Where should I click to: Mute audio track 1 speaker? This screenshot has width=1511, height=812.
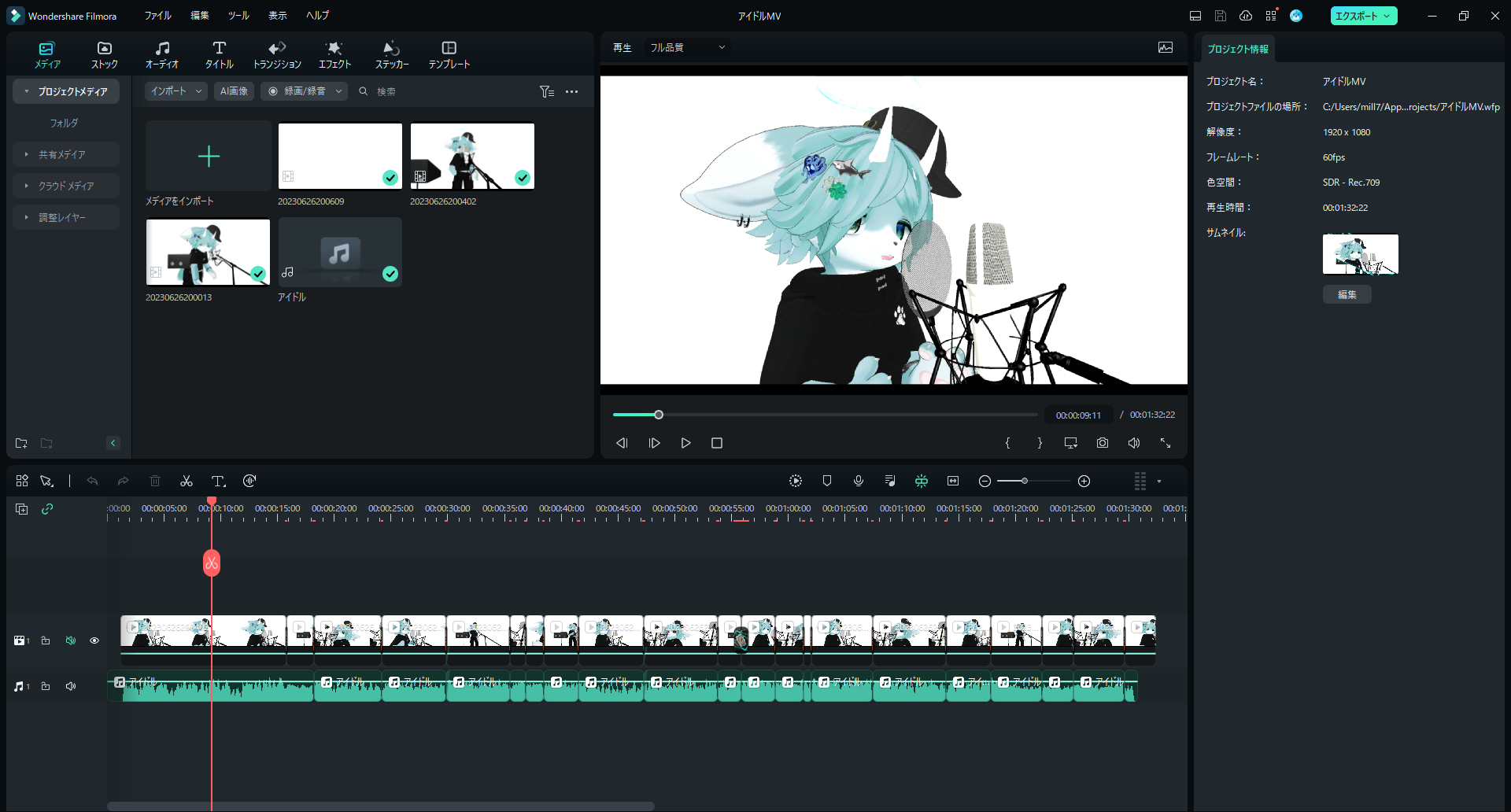pos(71,686)
